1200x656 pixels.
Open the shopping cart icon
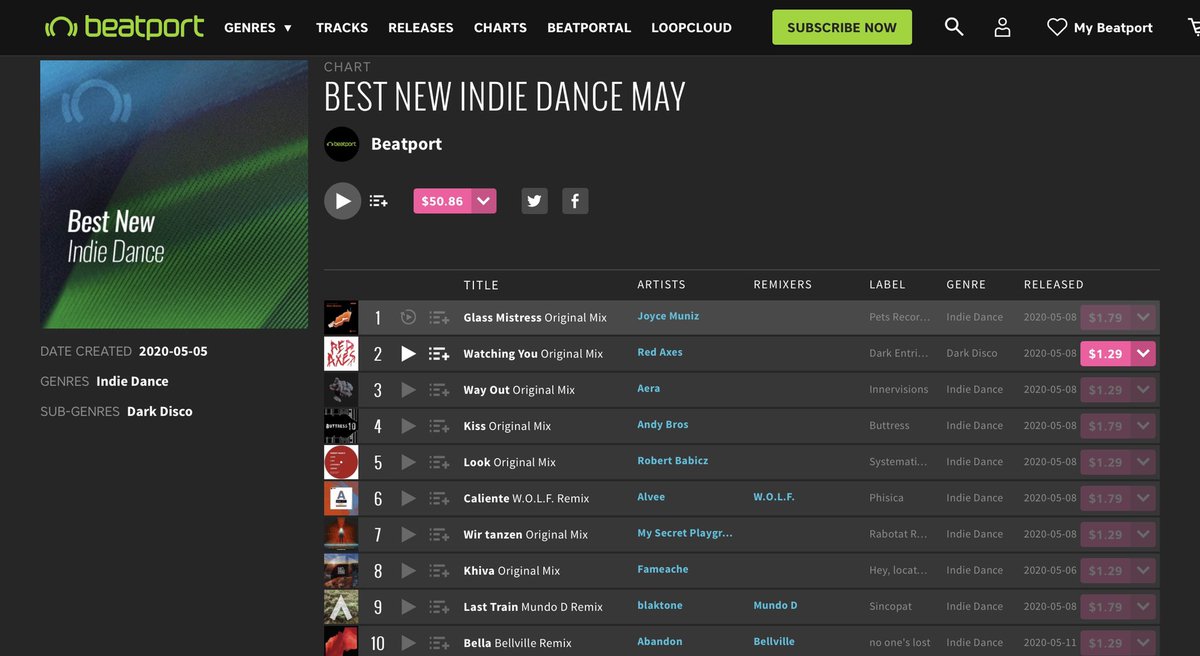tap(1192, 27)
